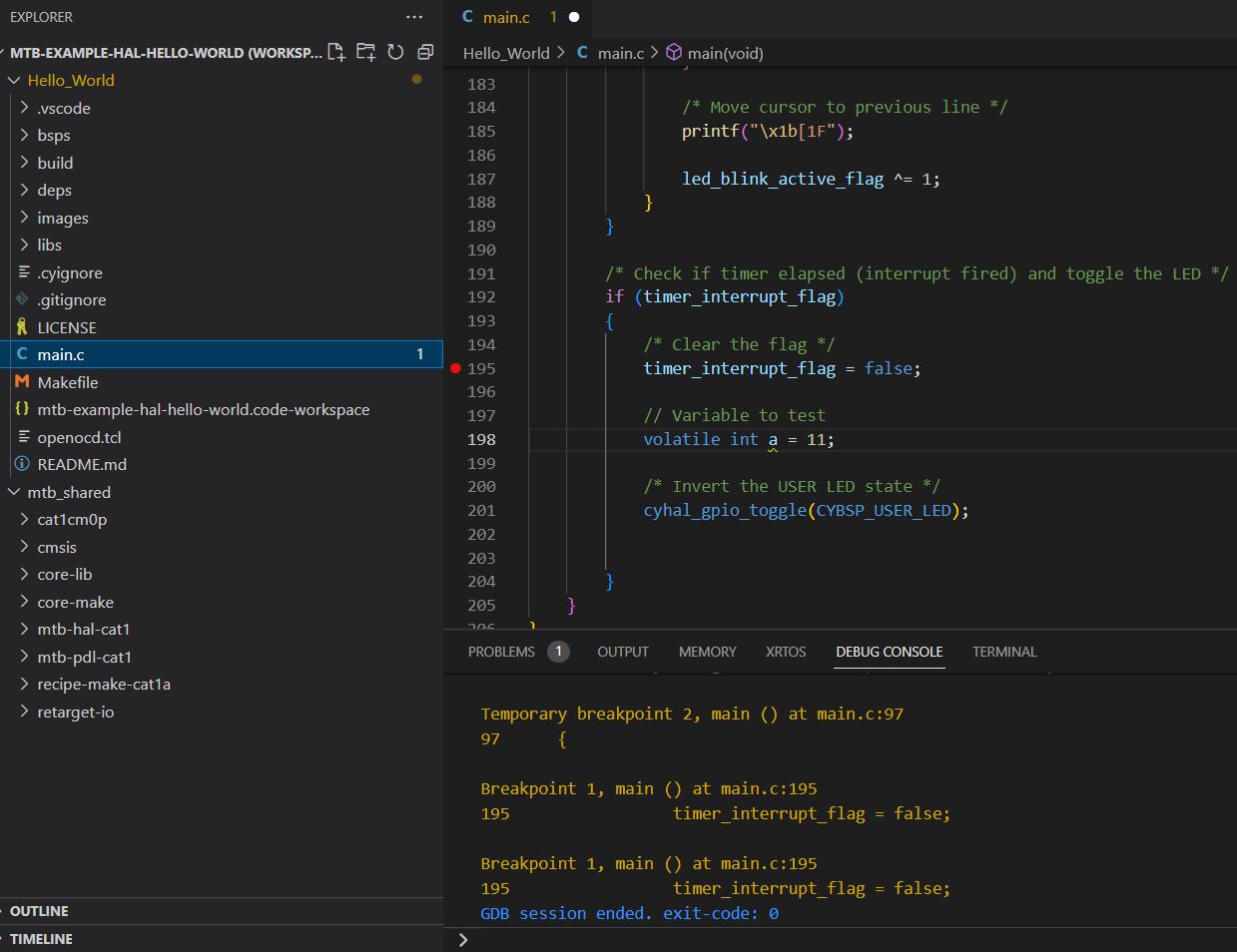Image resolution: width=1237 pixels, height=952 pixels.
Task: Collapse all folders in Explorer
Action: tap(425, 52)
